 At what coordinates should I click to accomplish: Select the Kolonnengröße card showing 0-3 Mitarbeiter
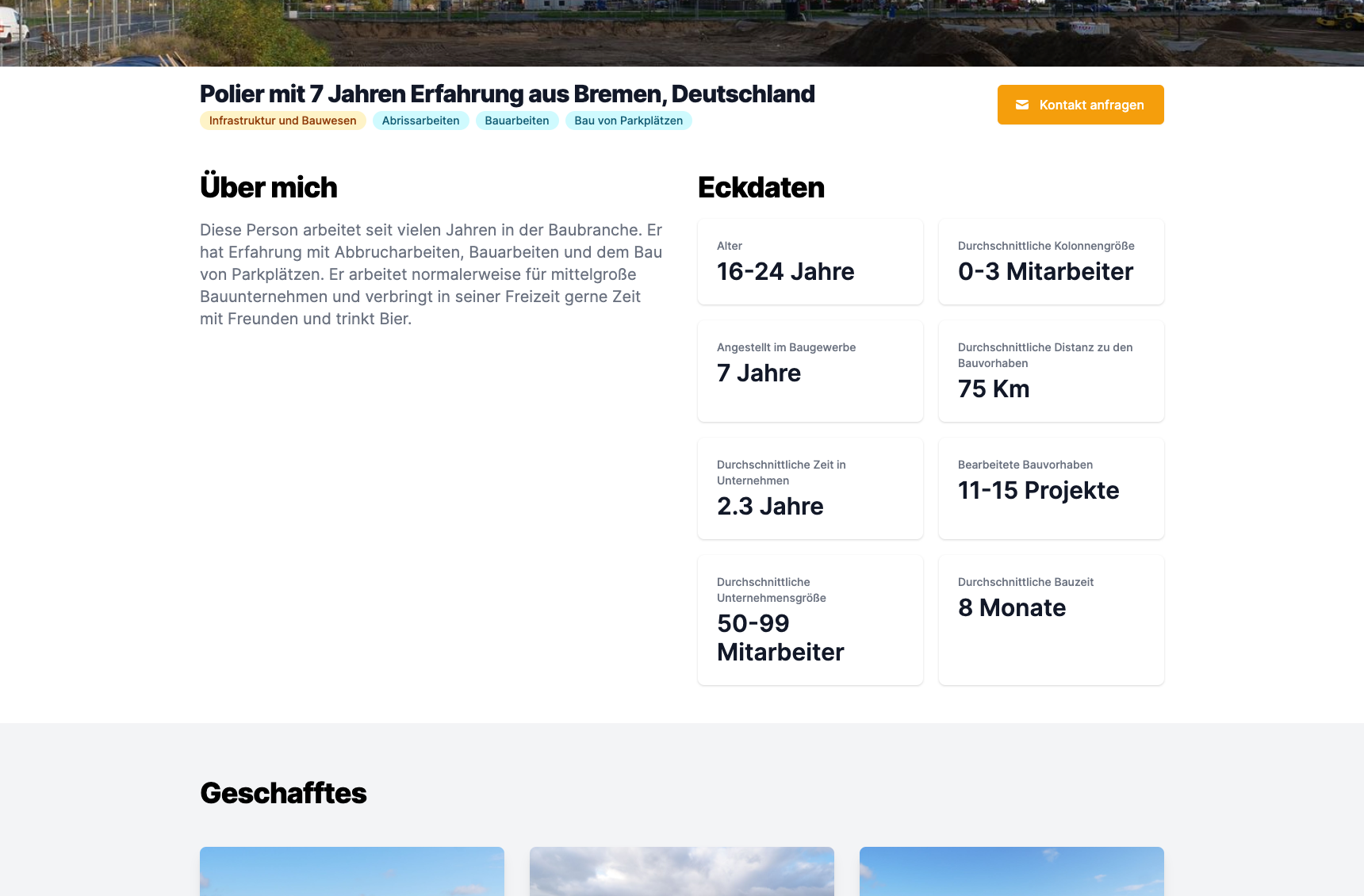click(1052, 262)
